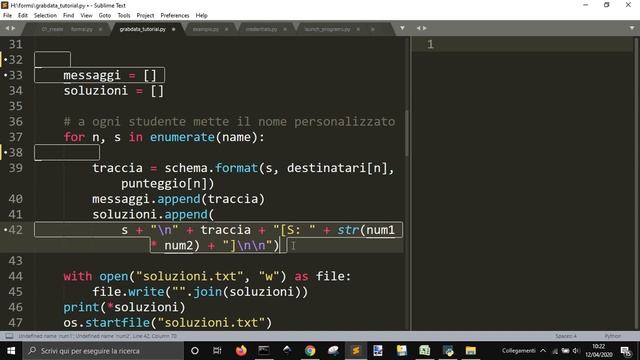Open Task View in taskbar
Image resolution: width=640 pixels, height=360 pixels.
(x=217, y=351)
